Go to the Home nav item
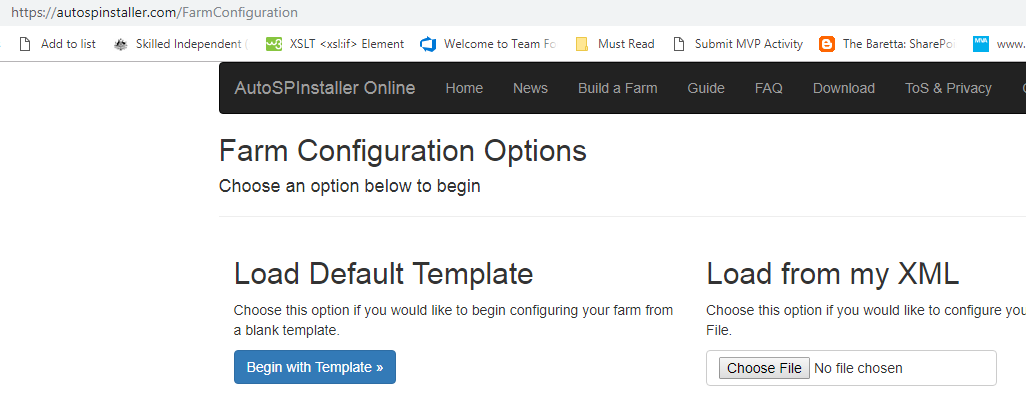This screenshot has width=1026, height=397. pyautogui.click(x=464, y=88)
